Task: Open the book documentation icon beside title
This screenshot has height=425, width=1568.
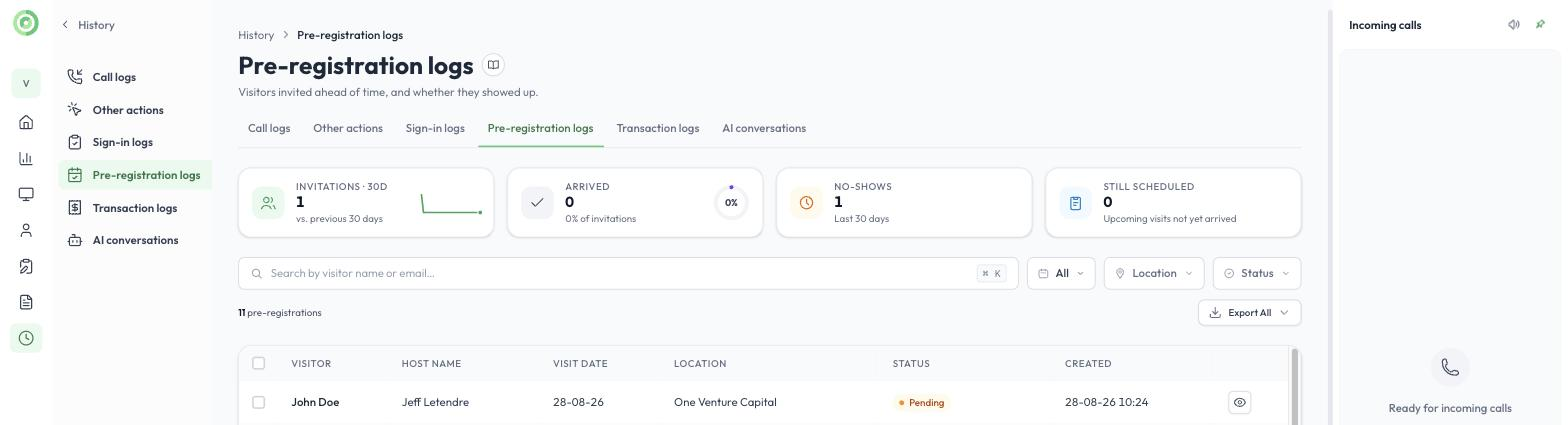Action: click(x=493, y=65)
